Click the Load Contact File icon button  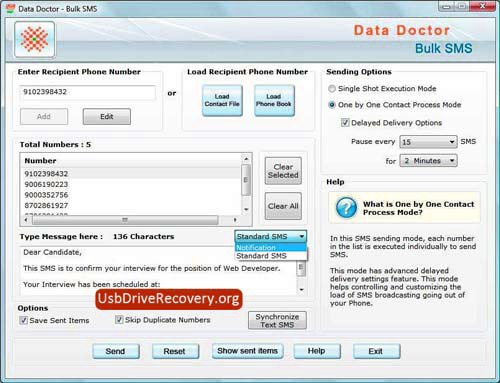222,100
